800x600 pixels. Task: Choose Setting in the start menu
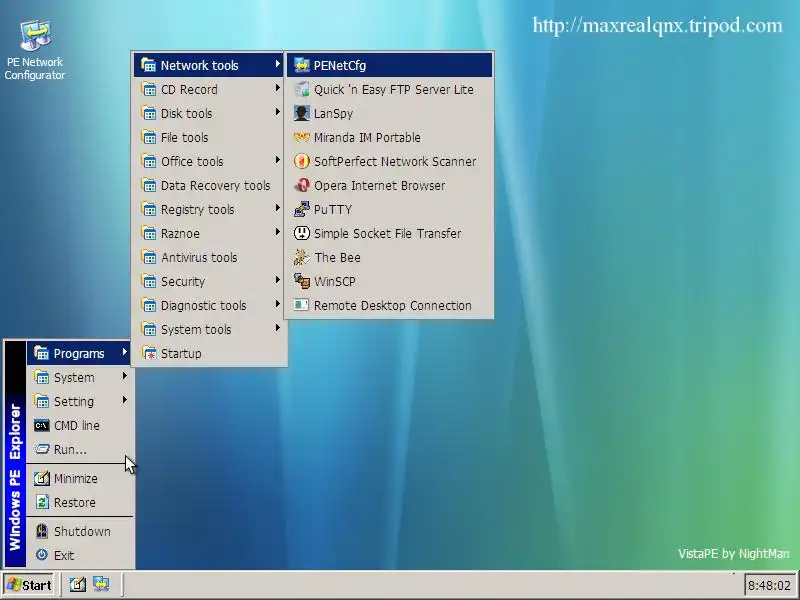point(79,401)
